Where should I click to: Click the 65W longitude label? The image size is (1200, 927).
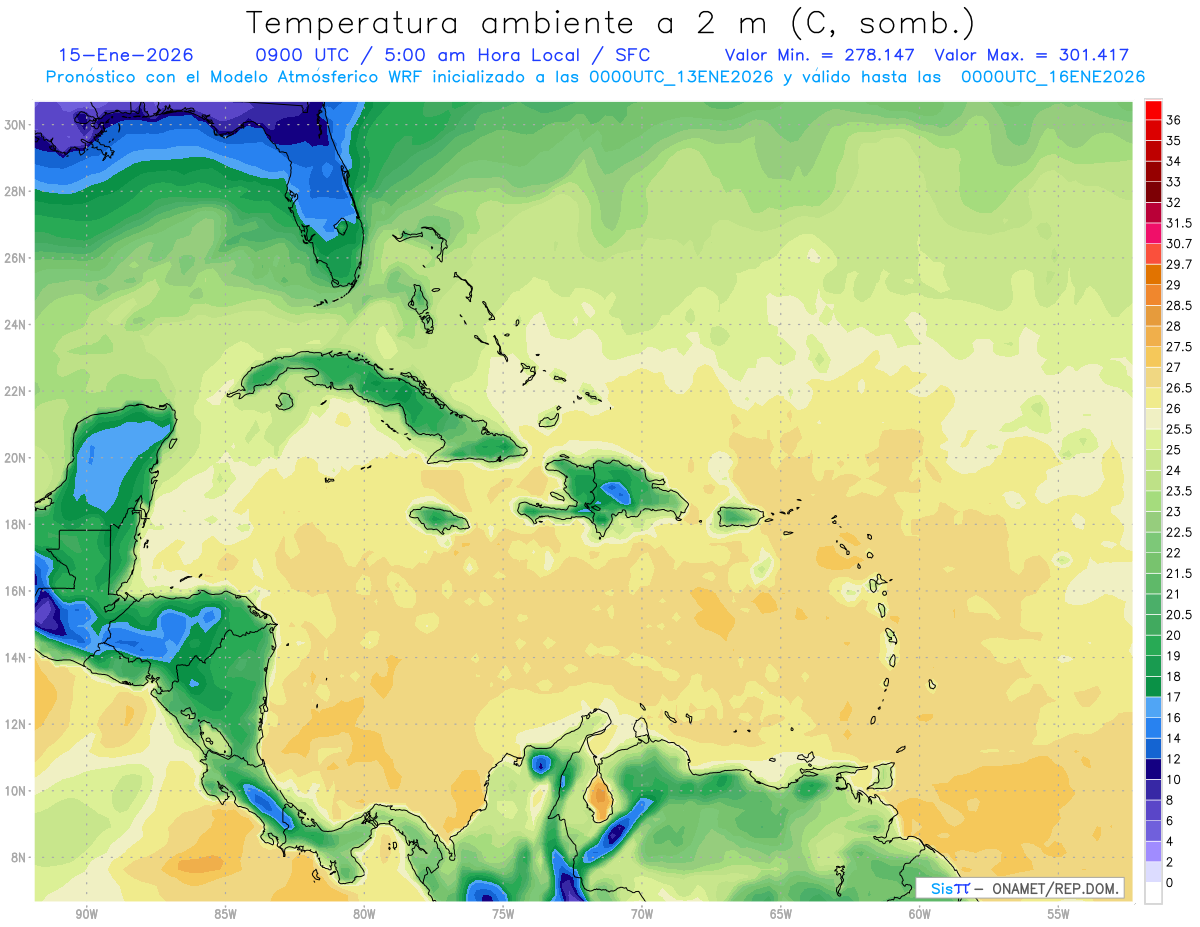781,915
